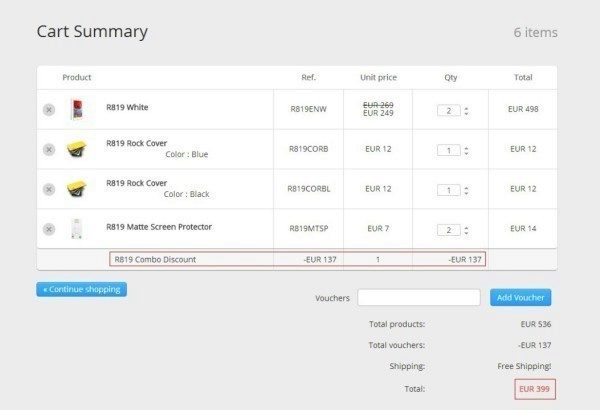Adjust quantity stepper for Matte Screen Protector
This screenshot has width=600, height=410.
tap(466, 230)
